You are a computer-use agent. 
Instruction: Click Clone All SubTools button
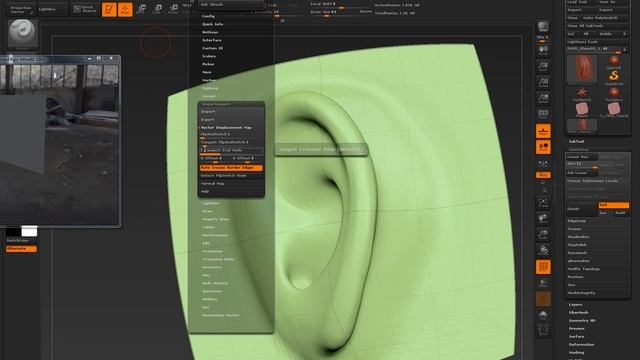[597, 26]
